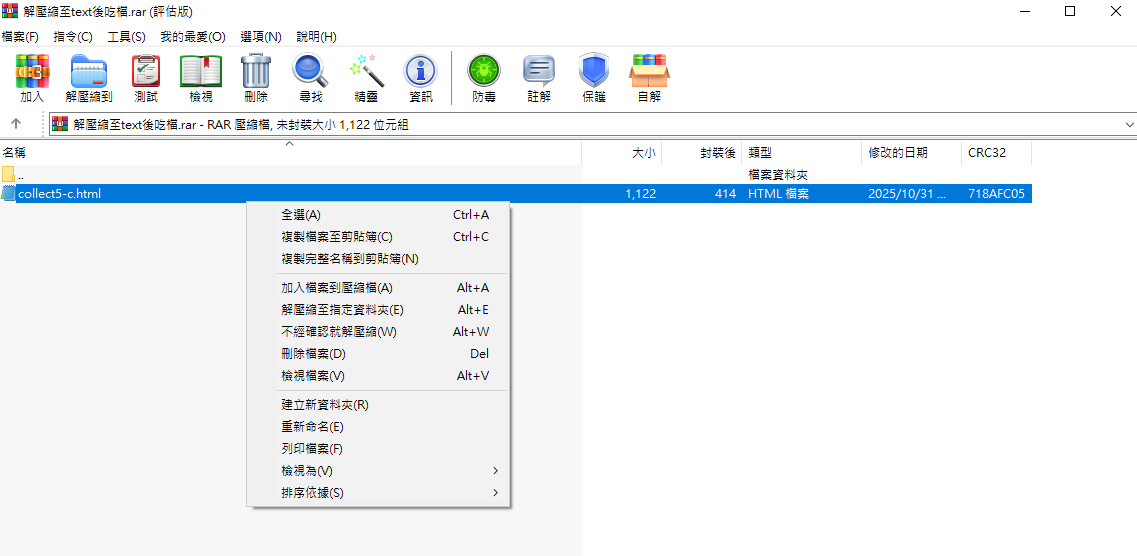This screenshot has height=556, width=1137.
Task: Select 重新命名(E) in the context menu
Action: pyautogui.click(x=312, y=427)
